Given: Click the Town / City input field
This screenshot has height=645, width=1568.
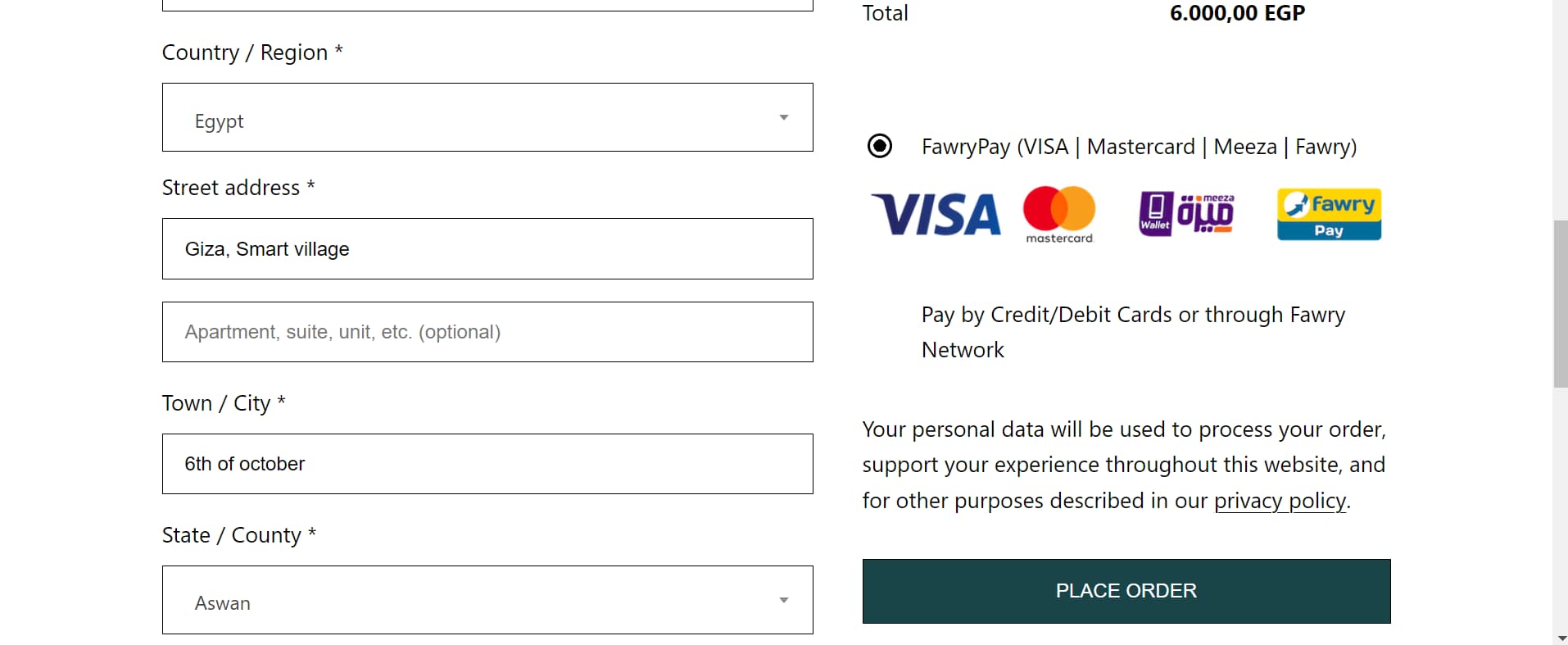Looking at the screenshot, I should coord(487,464).
